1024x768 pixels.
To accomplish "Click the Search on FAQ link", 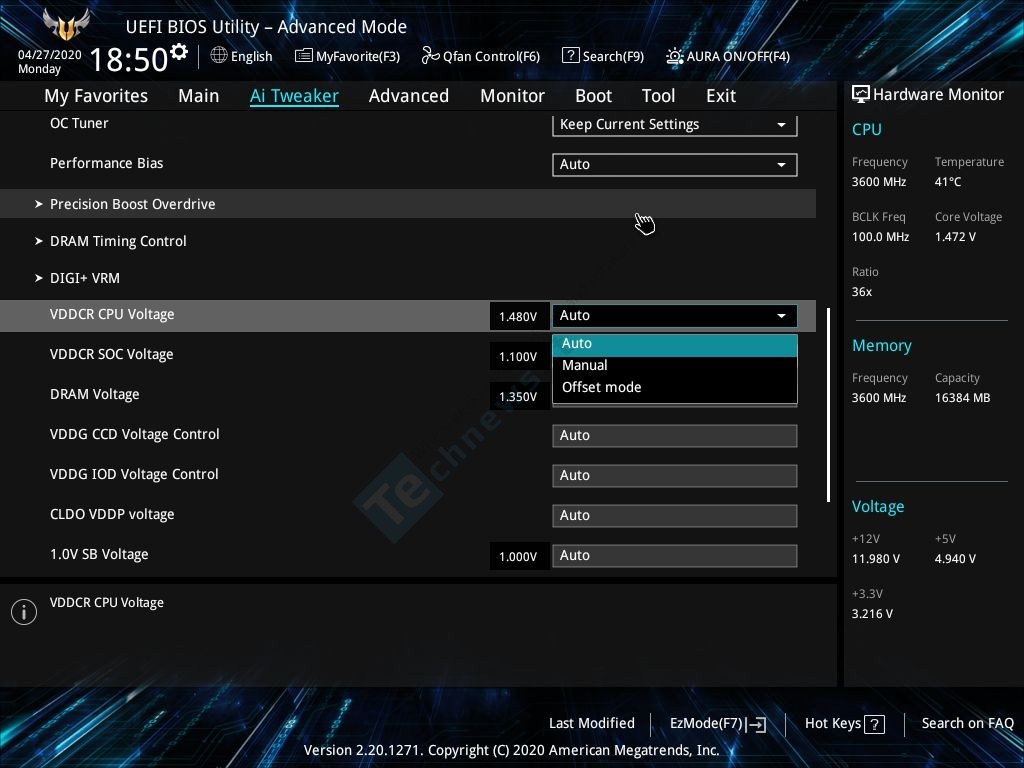I will coord(967,724).
